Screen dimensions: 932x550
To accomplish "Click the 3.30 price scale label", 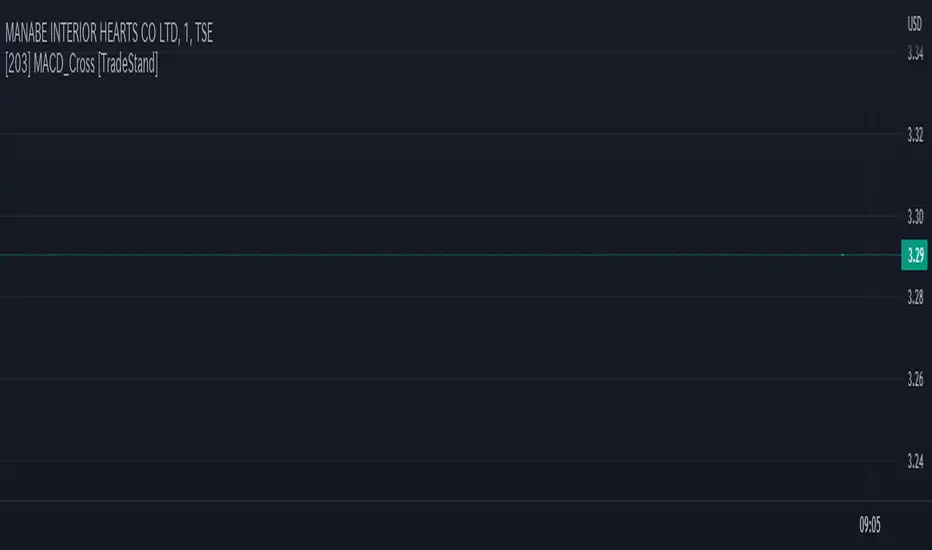I will coord(915,216).
